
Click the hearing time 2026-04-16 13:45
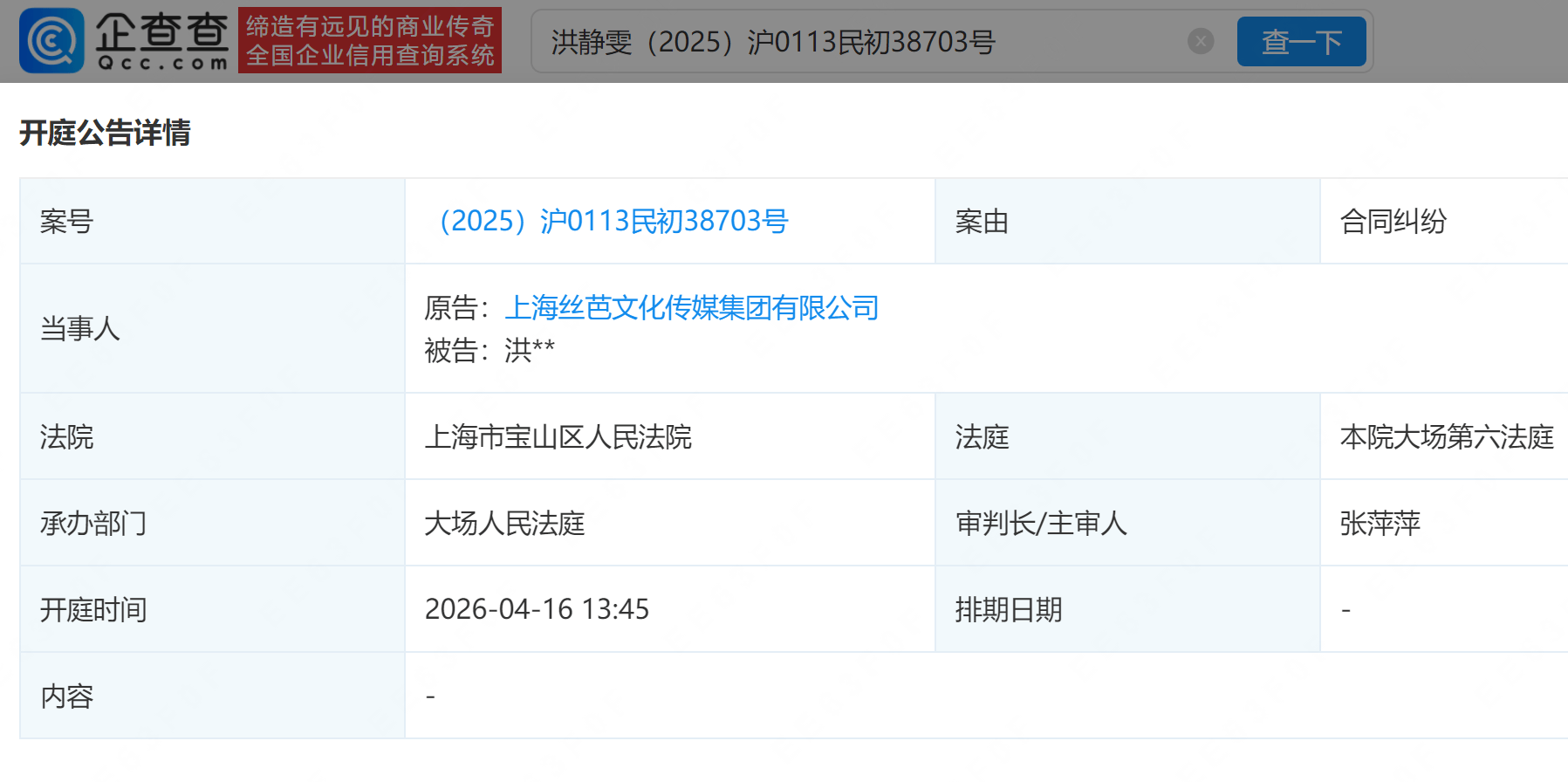pyautogui.click(x=537, y=609)
